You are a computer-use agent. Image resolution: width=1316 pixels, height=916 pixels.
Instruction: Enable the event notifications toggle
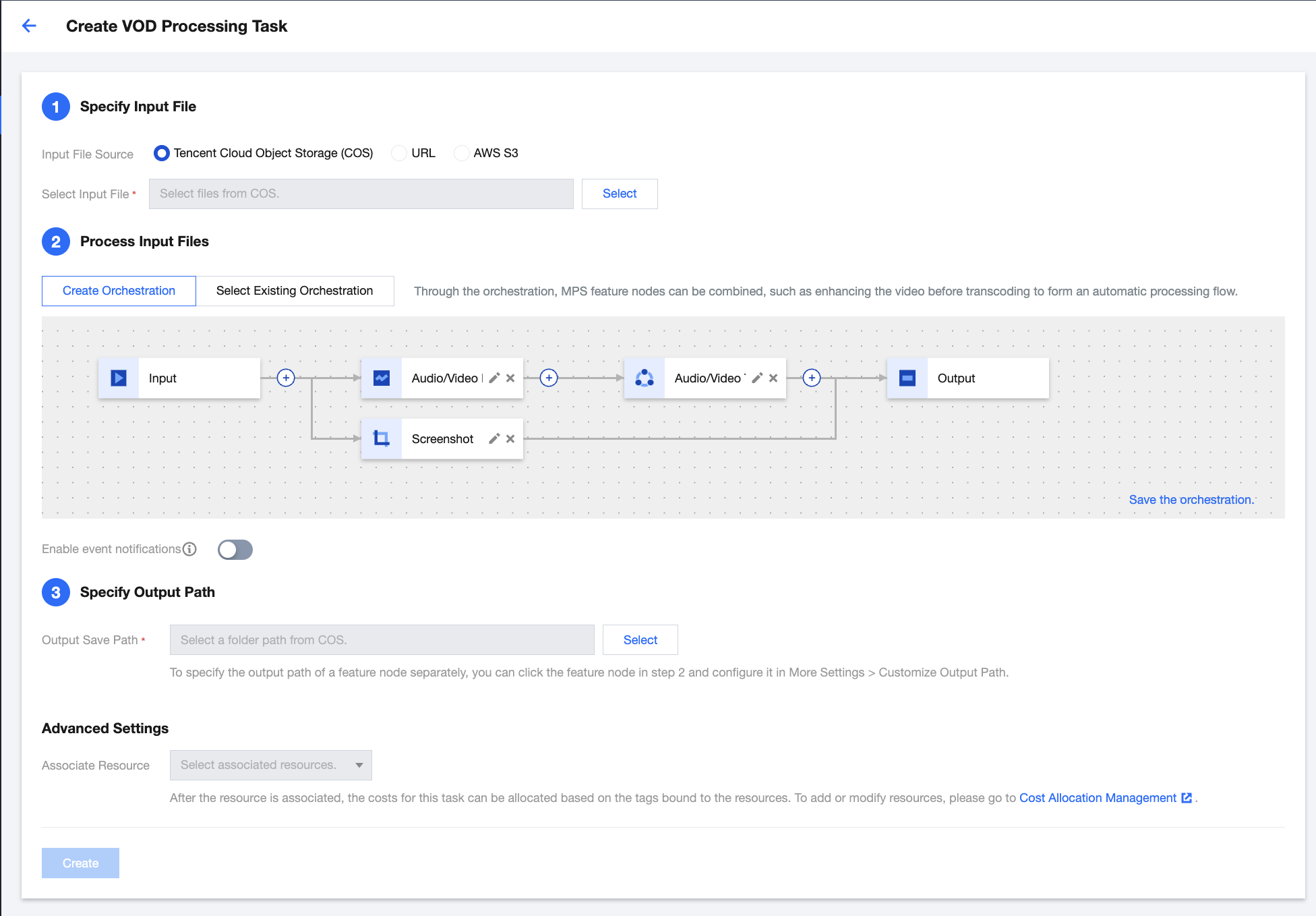tap(235, 550)
